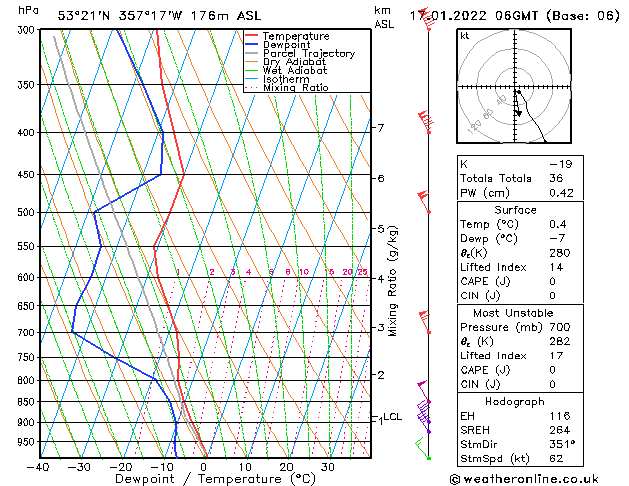
Task: Click the red wind barb at 500 hPa
Action: tap(424, 202)
